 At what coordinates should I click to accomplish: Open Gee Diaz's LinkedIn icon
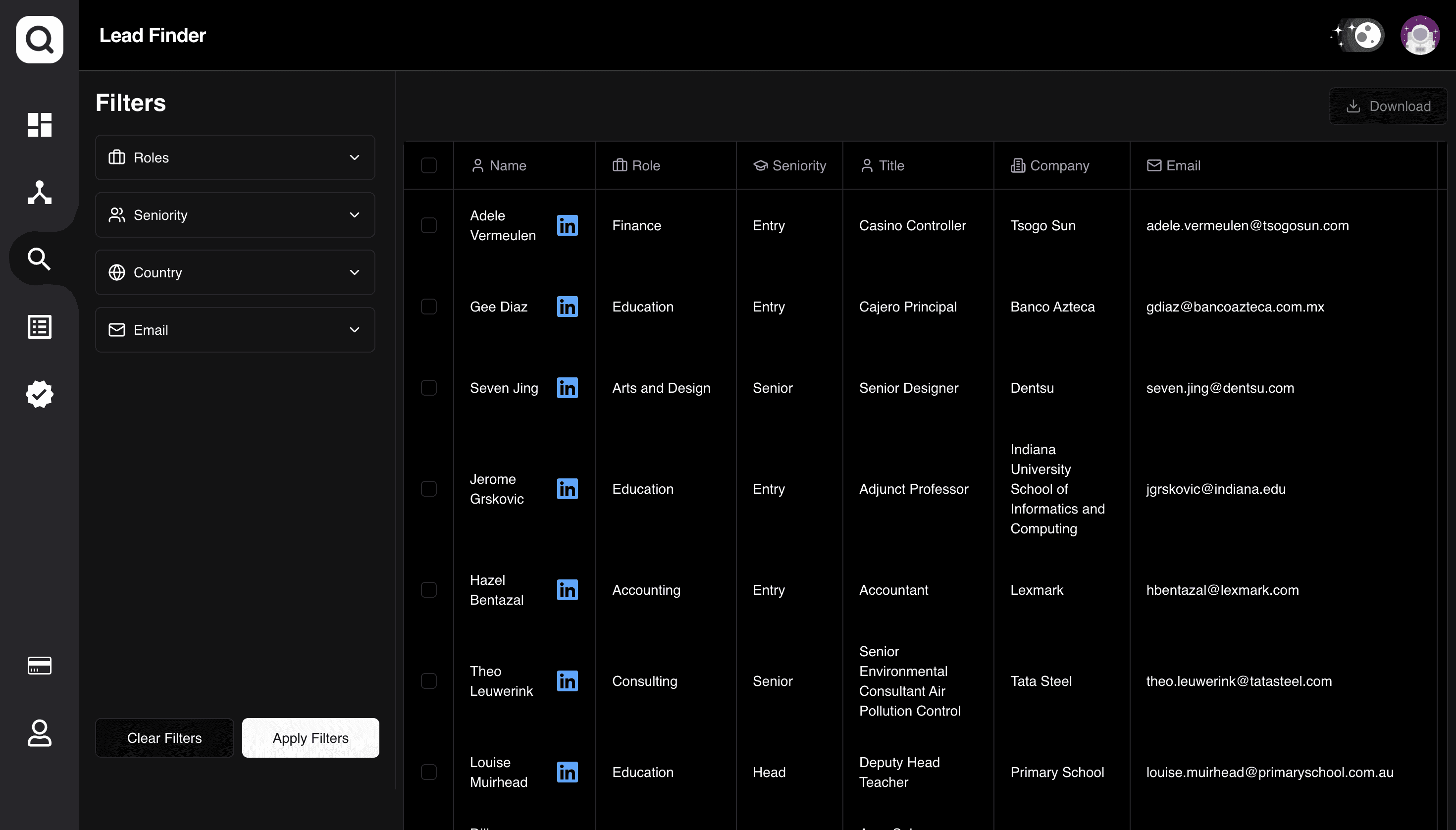click(x=567, y=307)
